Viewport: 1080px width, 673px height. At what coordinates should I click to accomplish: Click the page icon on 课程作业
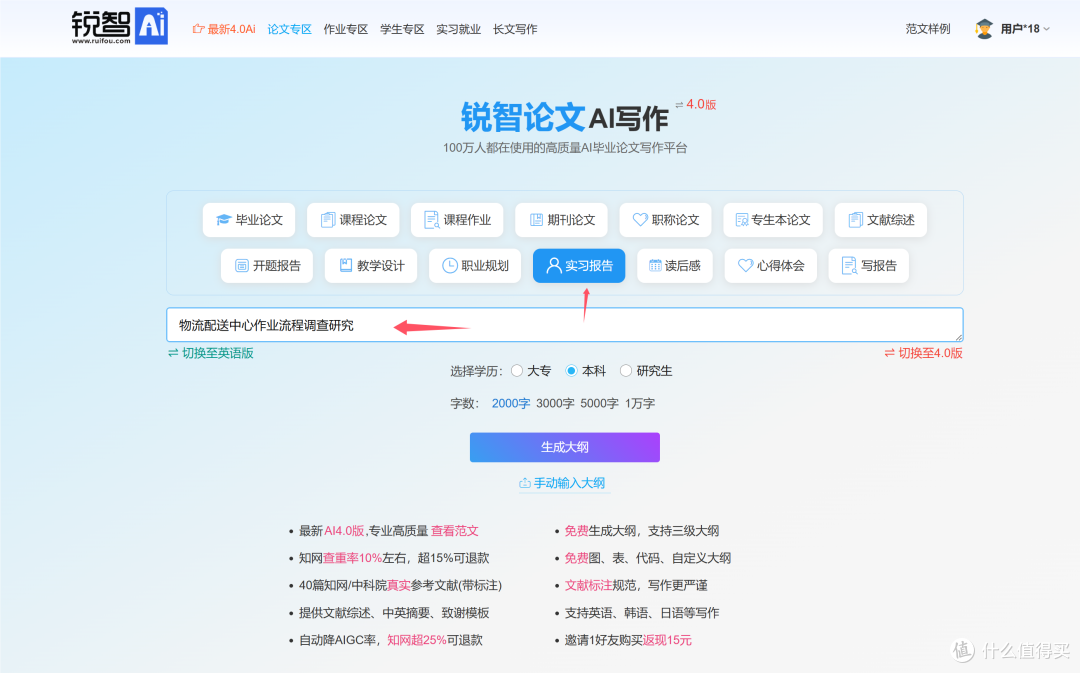click(432, 220)
